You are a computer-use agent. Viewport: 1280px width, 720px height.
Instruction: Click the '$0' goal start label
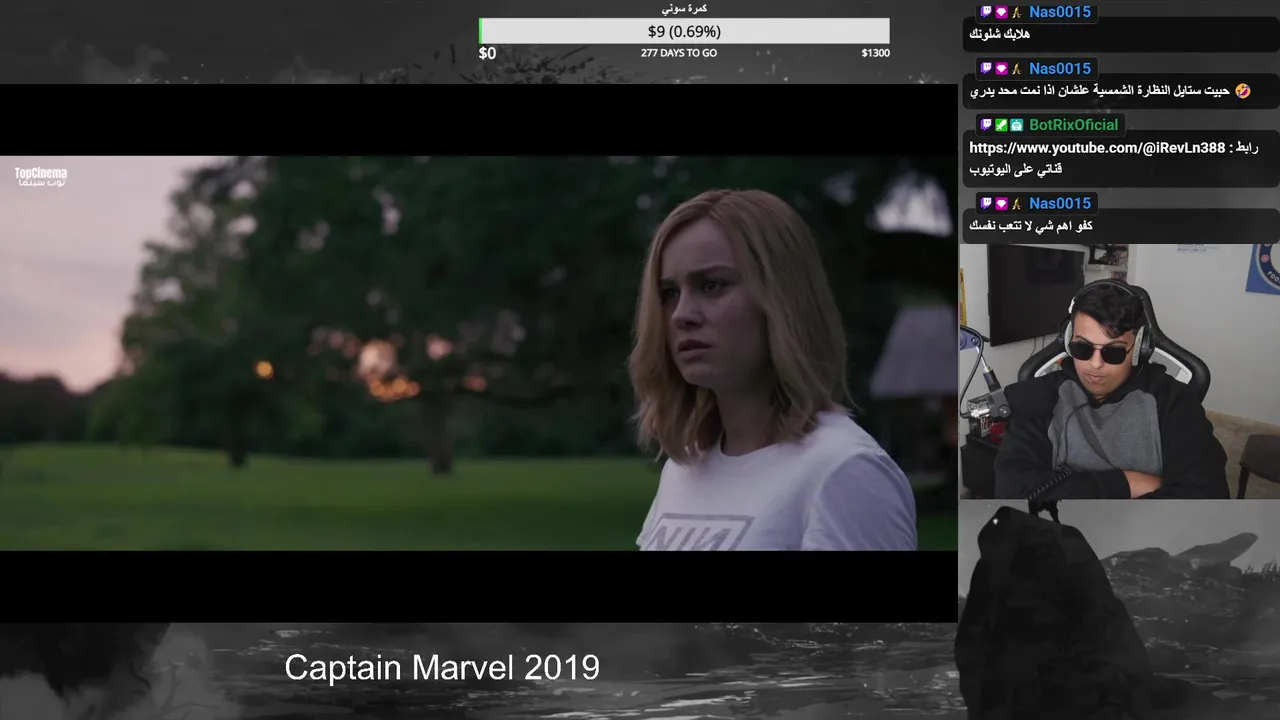tap(487, 53)
